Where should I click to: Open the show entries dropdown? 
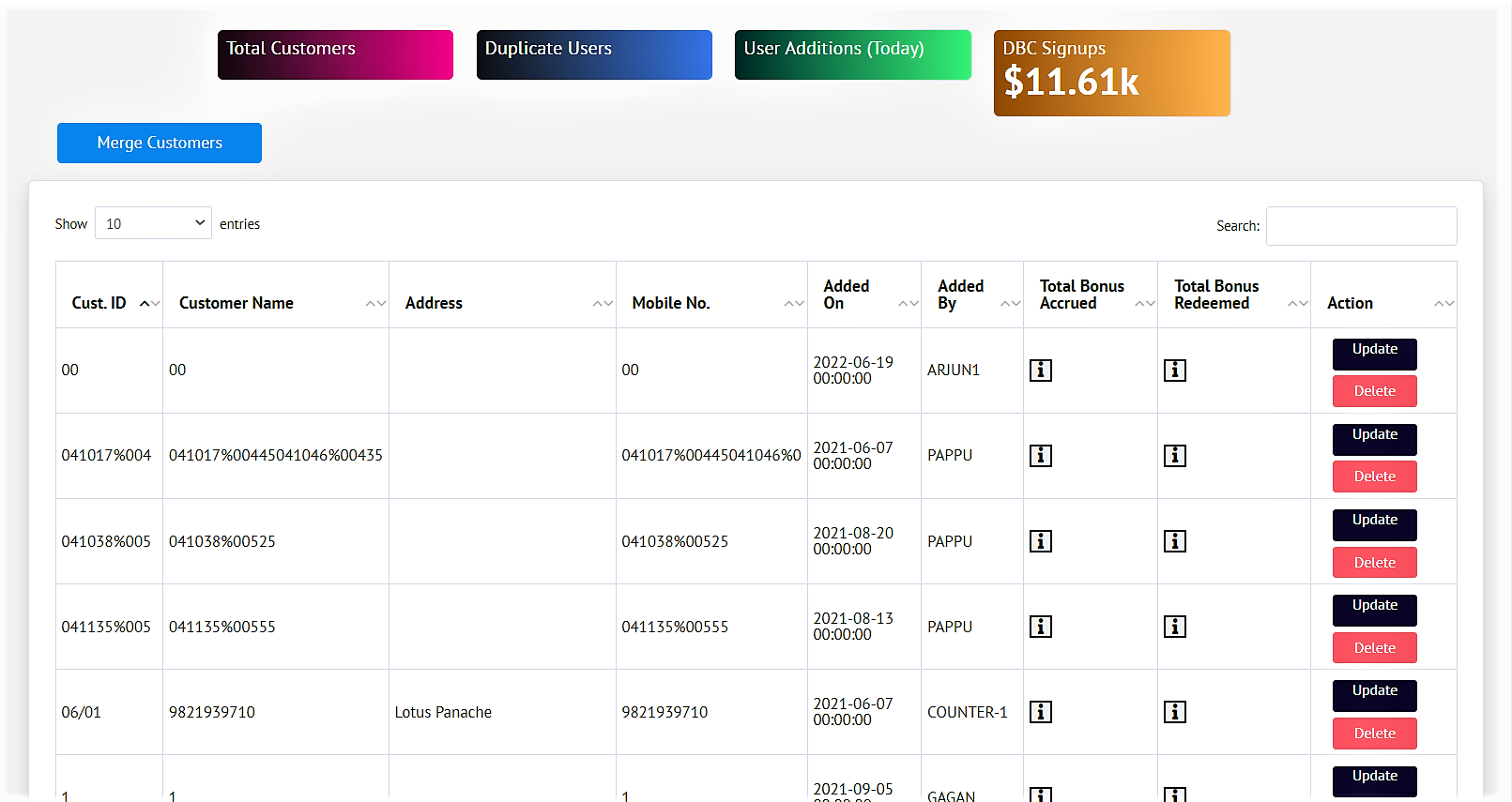[x=153, y=223]
